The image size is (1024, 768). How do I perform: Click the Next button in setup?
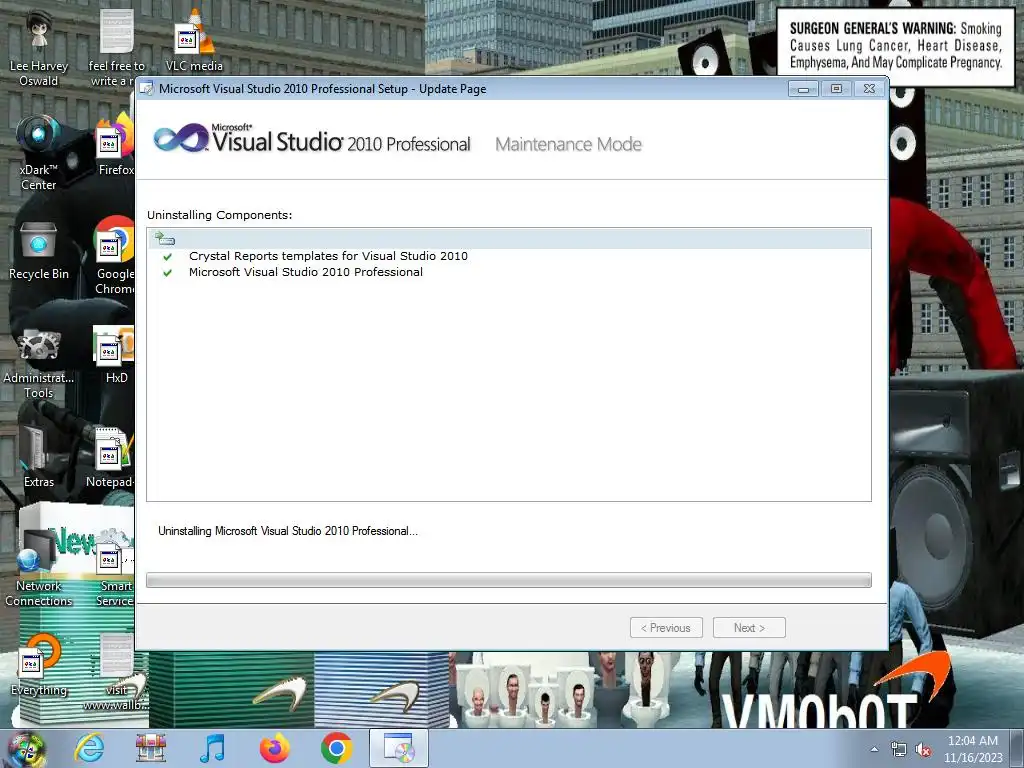pos(749,628)
